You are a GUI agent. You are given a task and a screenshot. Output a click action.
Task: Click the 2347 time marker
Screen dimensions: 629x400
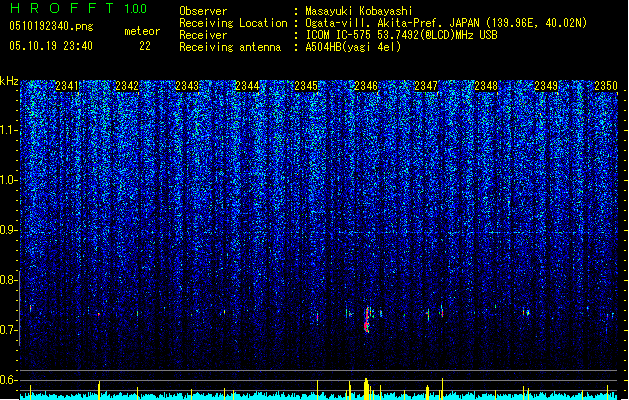(x=426, y=85)
